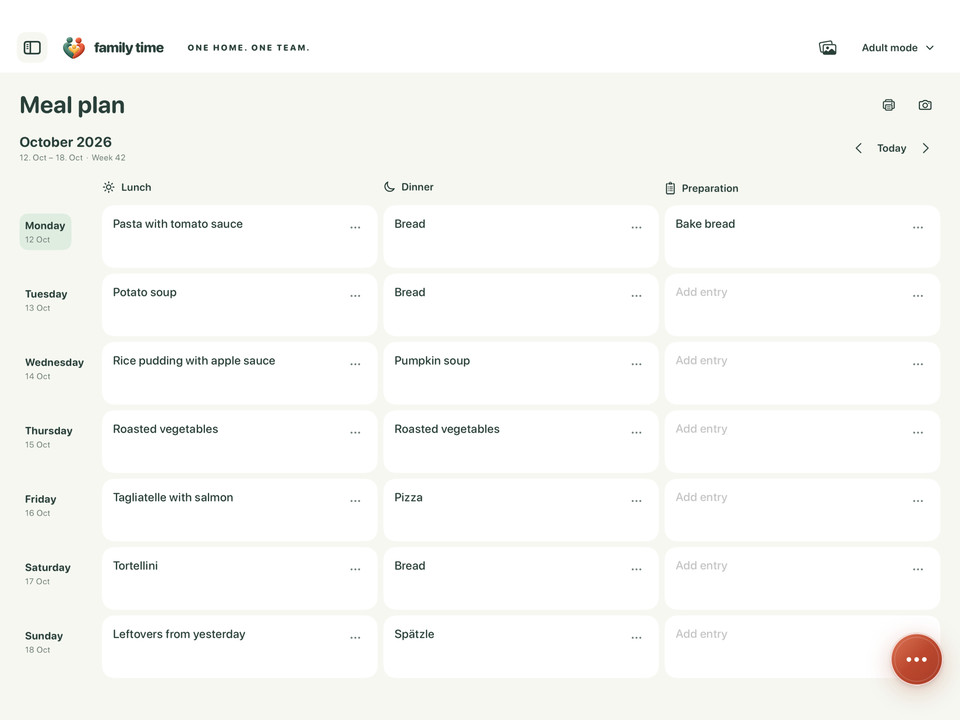This screenshot has height=720, width=960.
Task: Edit the Tagliatelle with salmon text
Action: click(x=173, y=497)
